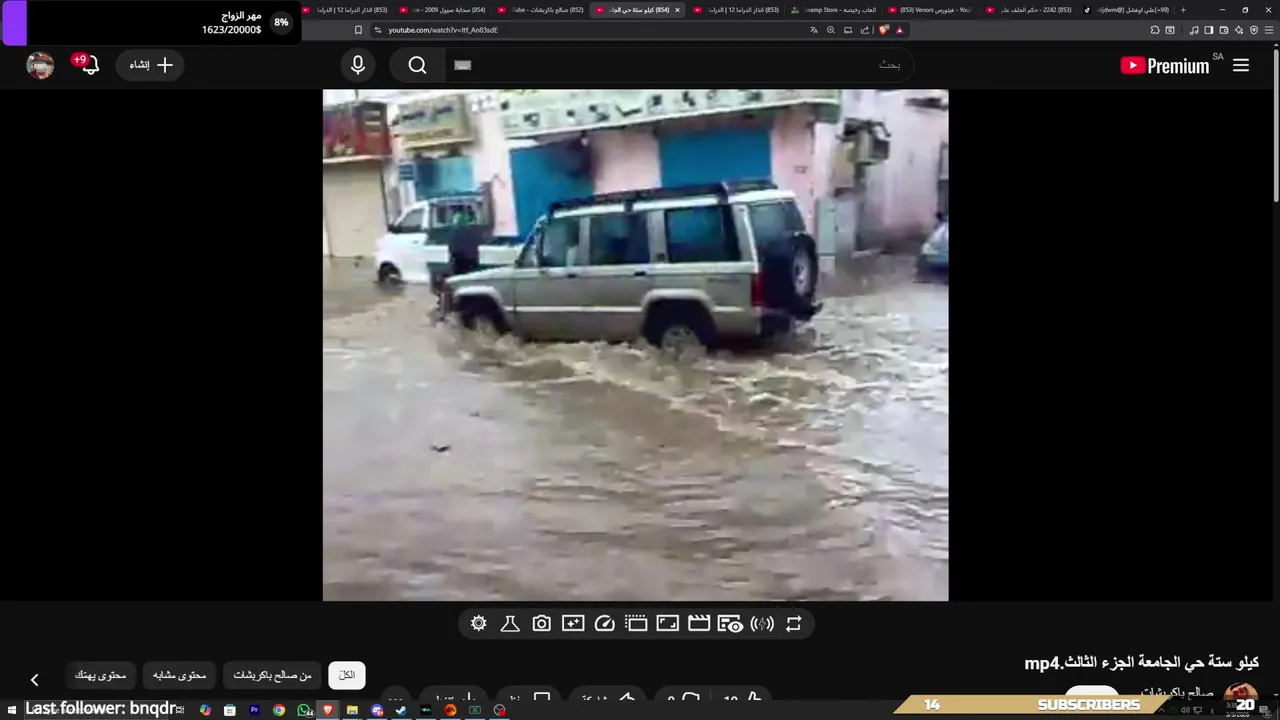
Task: Select the 'الكل' filter chip
Action: tap(347, 676)
